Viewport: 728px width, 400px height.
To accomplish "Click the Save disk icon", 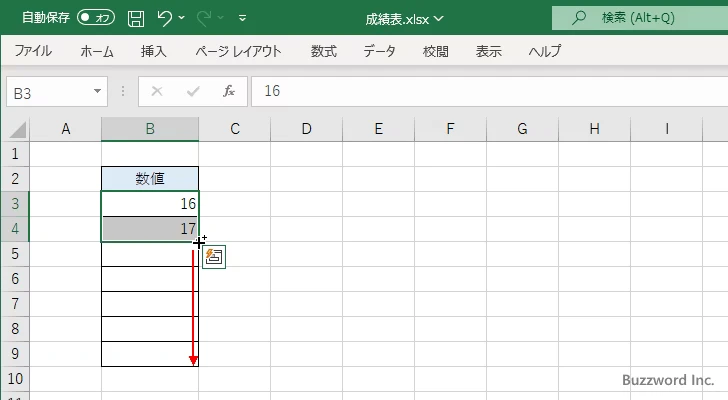I will [x=136, y=19].
